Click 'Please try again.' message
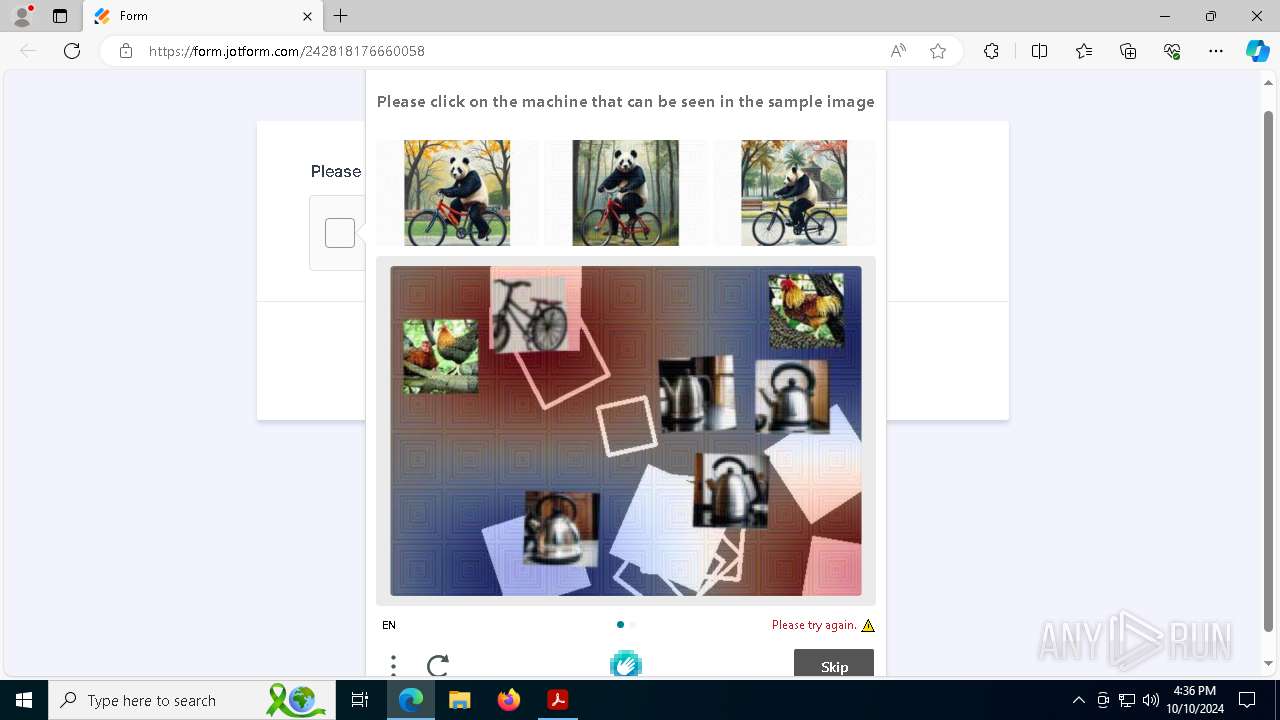The image size is (1280, 720). (x=814, y=625)
